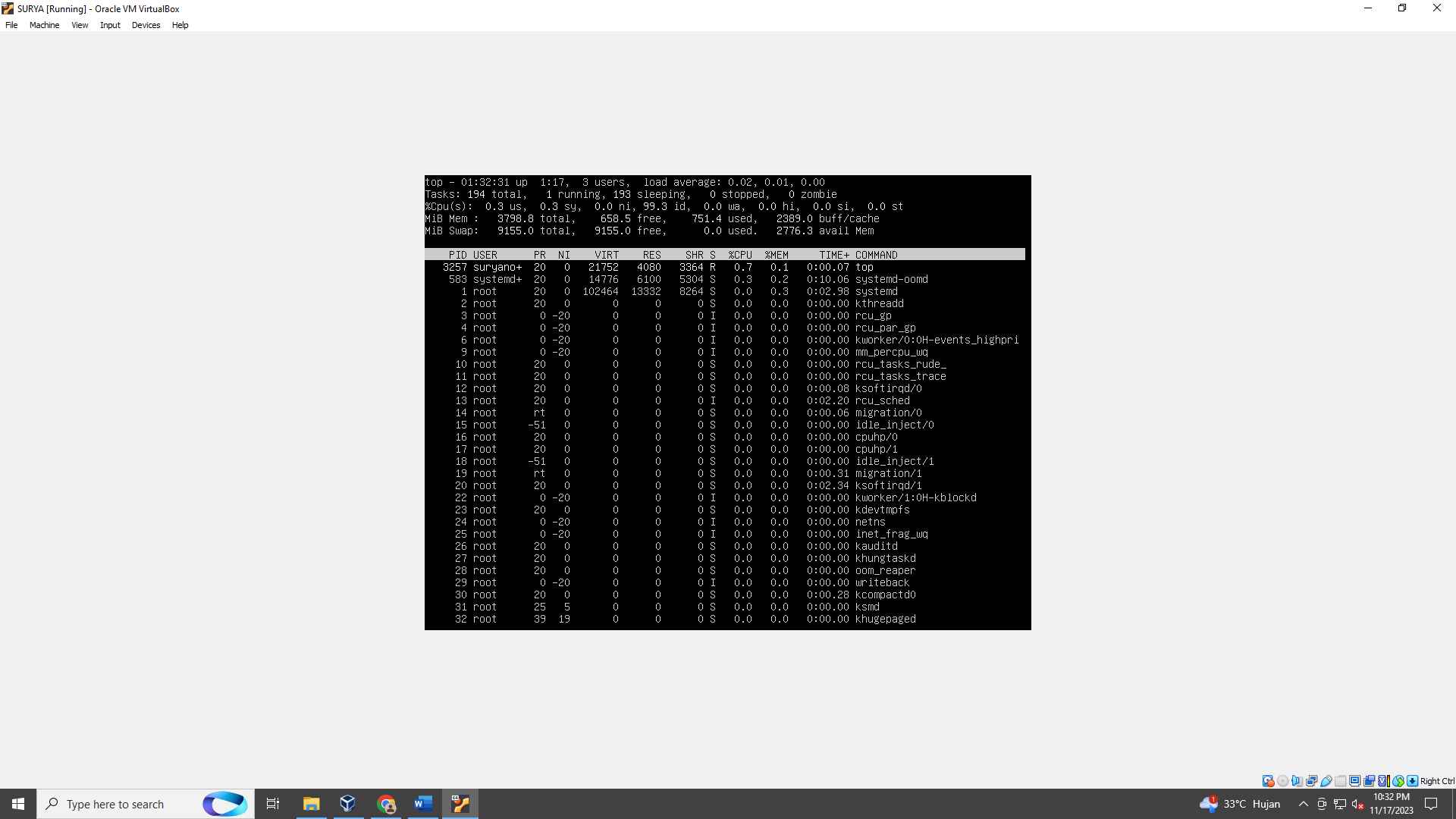Open the taskbar clock showing 10:32 PM
This screenshot has width=1456, height=819.
(x=1392, y=804)
